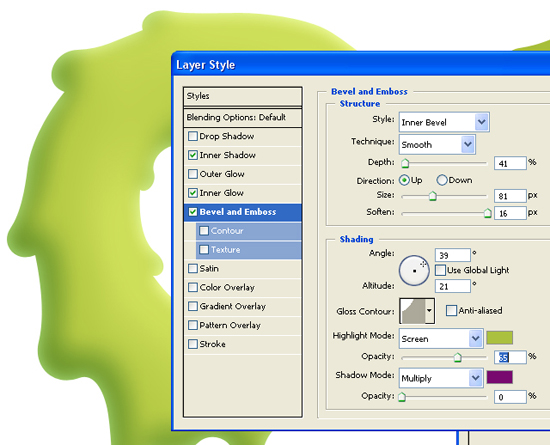550x445 pixels.
Task: Click the Soften slider handle
Action: click(x=488, y=213)
